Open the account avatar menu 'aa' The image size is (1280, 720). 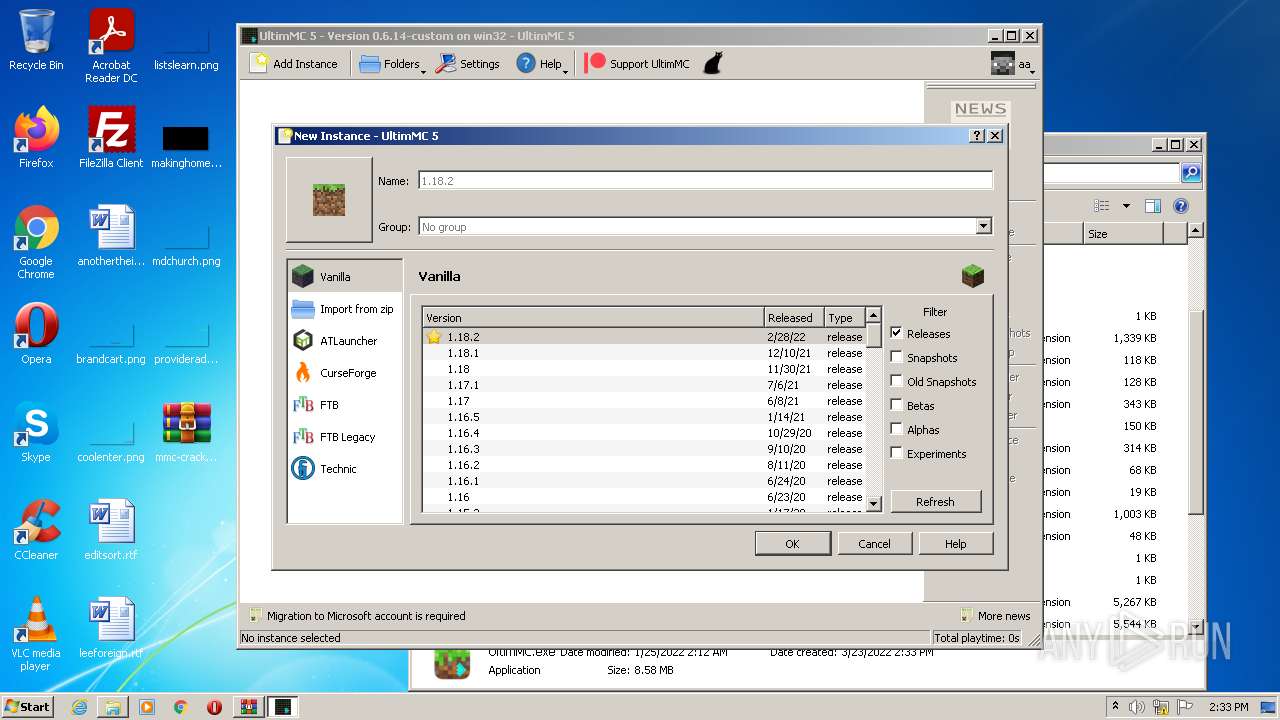tap(1011, 64)
